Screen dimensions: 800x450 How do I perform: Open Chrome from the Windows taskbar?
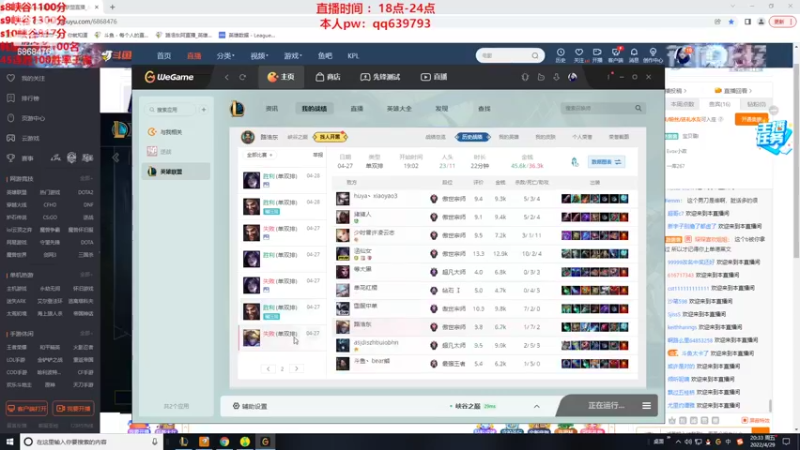coord(224,441)
